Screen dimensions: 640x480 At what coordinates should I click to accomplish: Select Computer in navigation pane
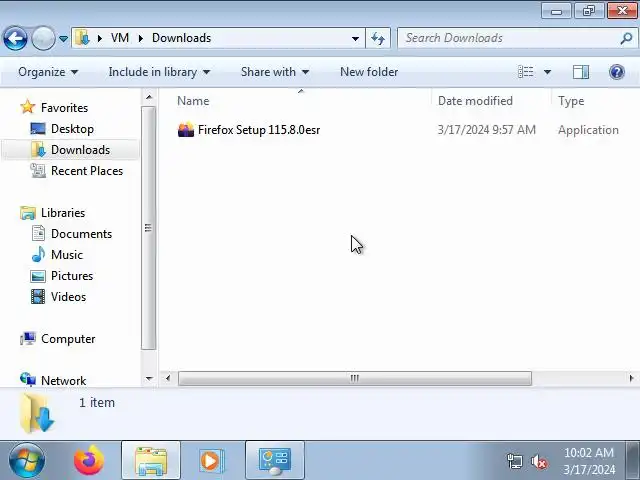coord(68,339)
